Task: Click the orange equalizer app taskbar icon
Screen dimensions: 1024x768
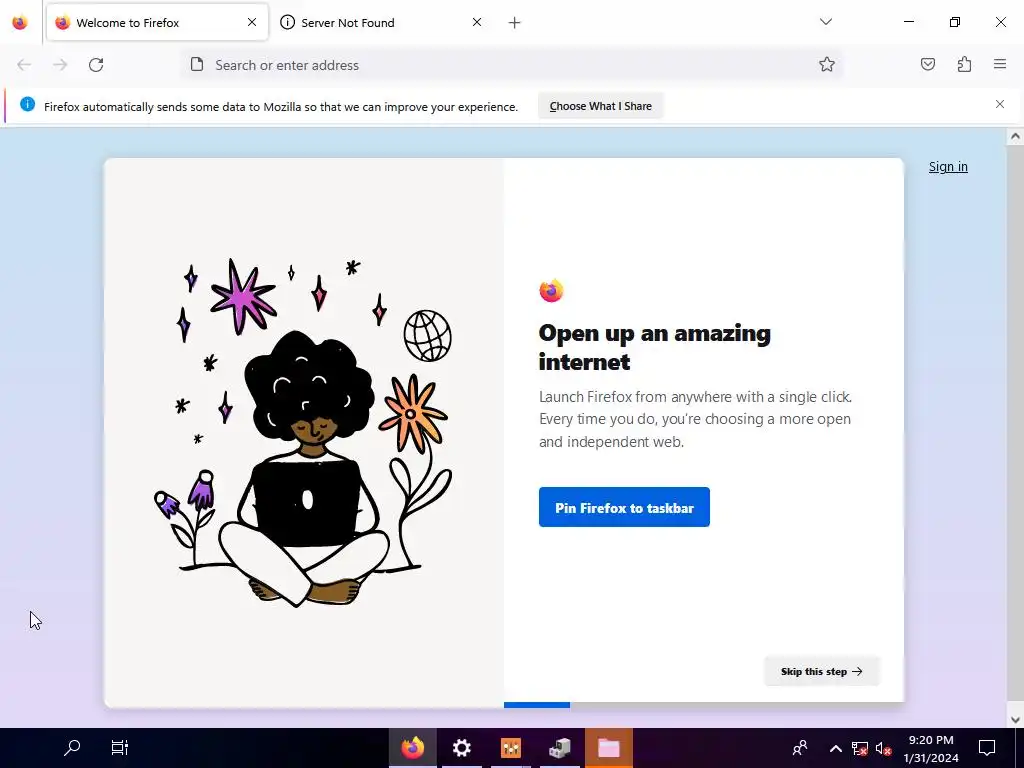Action: [x=511, y=747]
